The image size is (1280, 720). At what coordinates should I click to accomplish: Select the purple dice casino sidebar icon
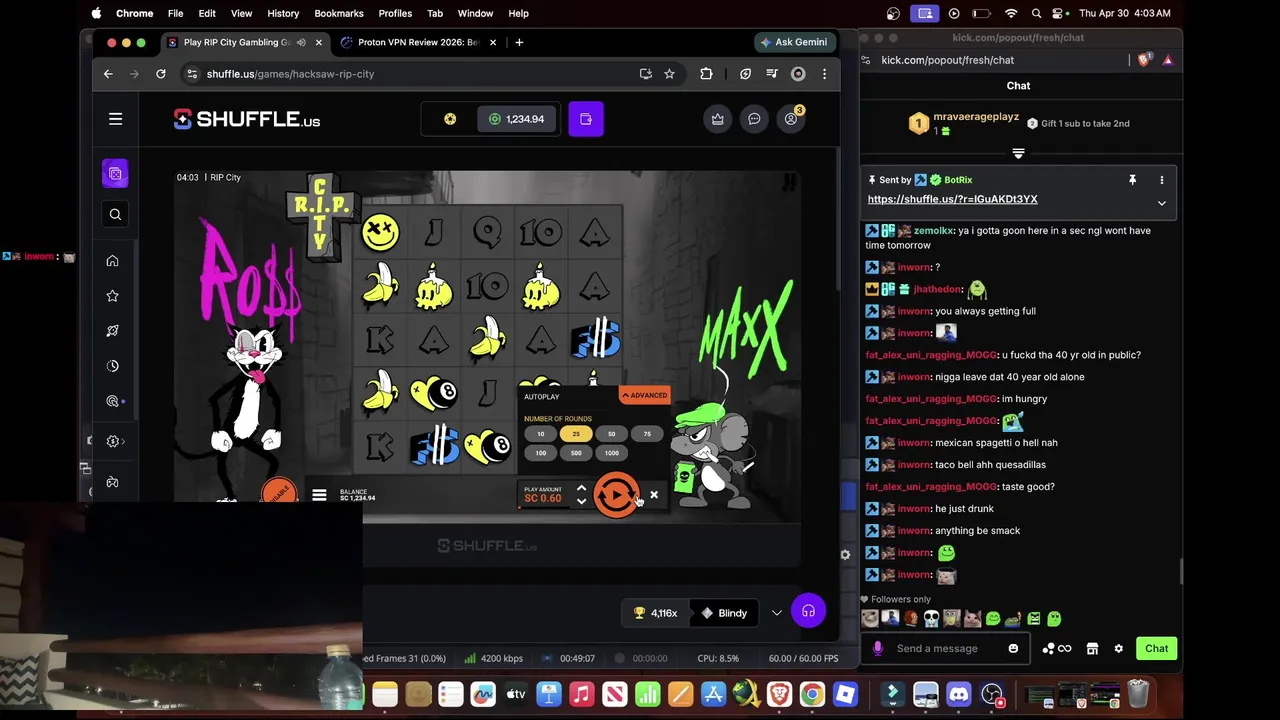click(x=115, y=174)
